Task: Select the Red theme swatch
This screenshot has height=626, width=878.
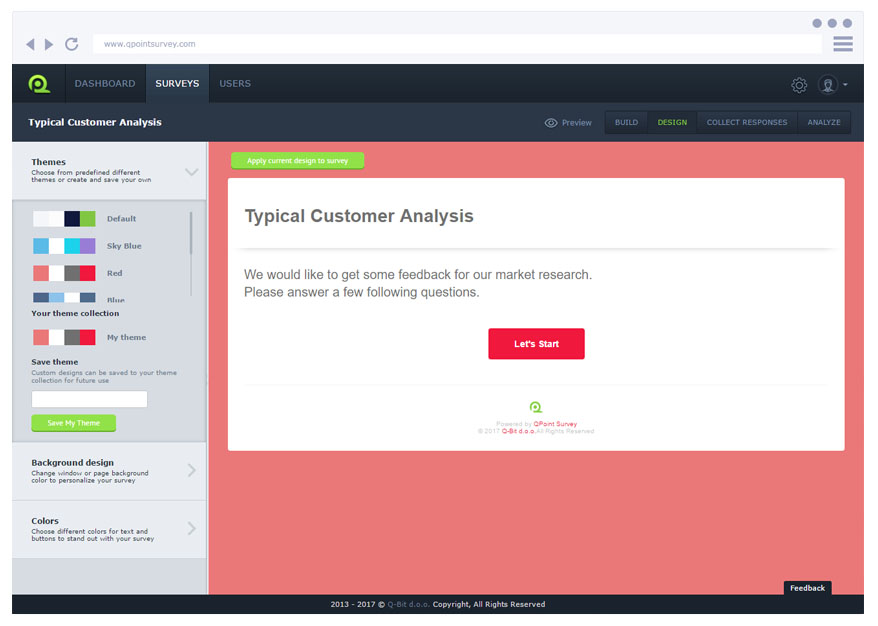Action: (64, 273)
